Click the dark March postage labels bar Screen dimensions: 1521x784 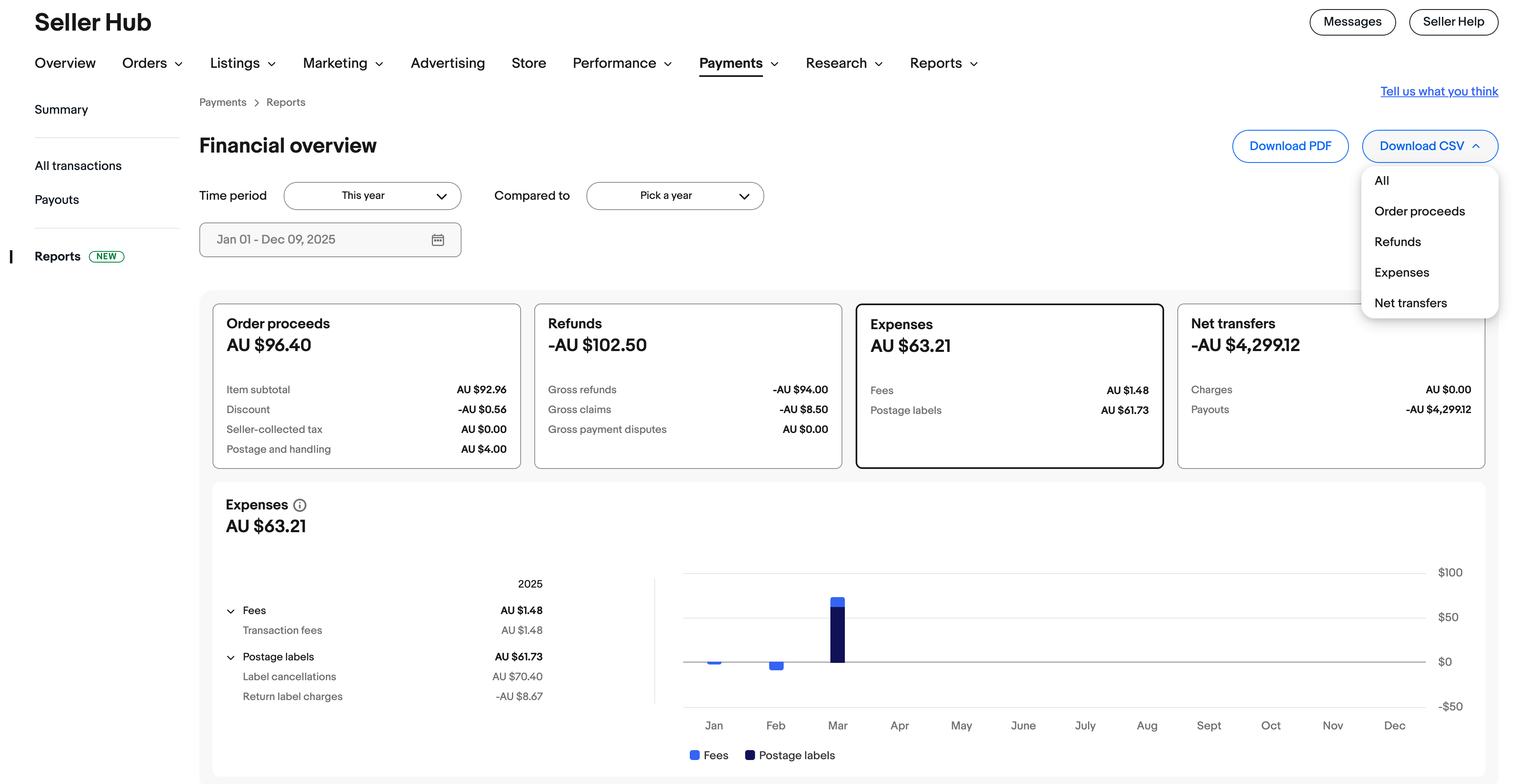coord(837,635)
